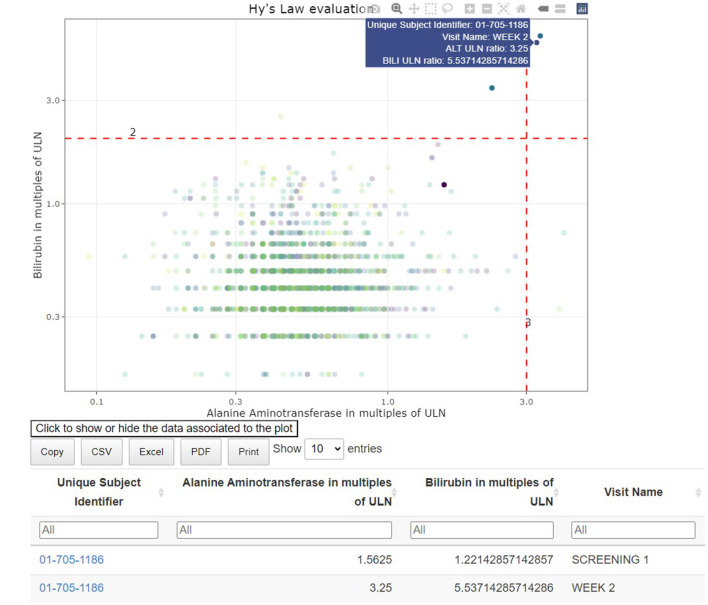Toggle compare data on hover

[560, 9]
